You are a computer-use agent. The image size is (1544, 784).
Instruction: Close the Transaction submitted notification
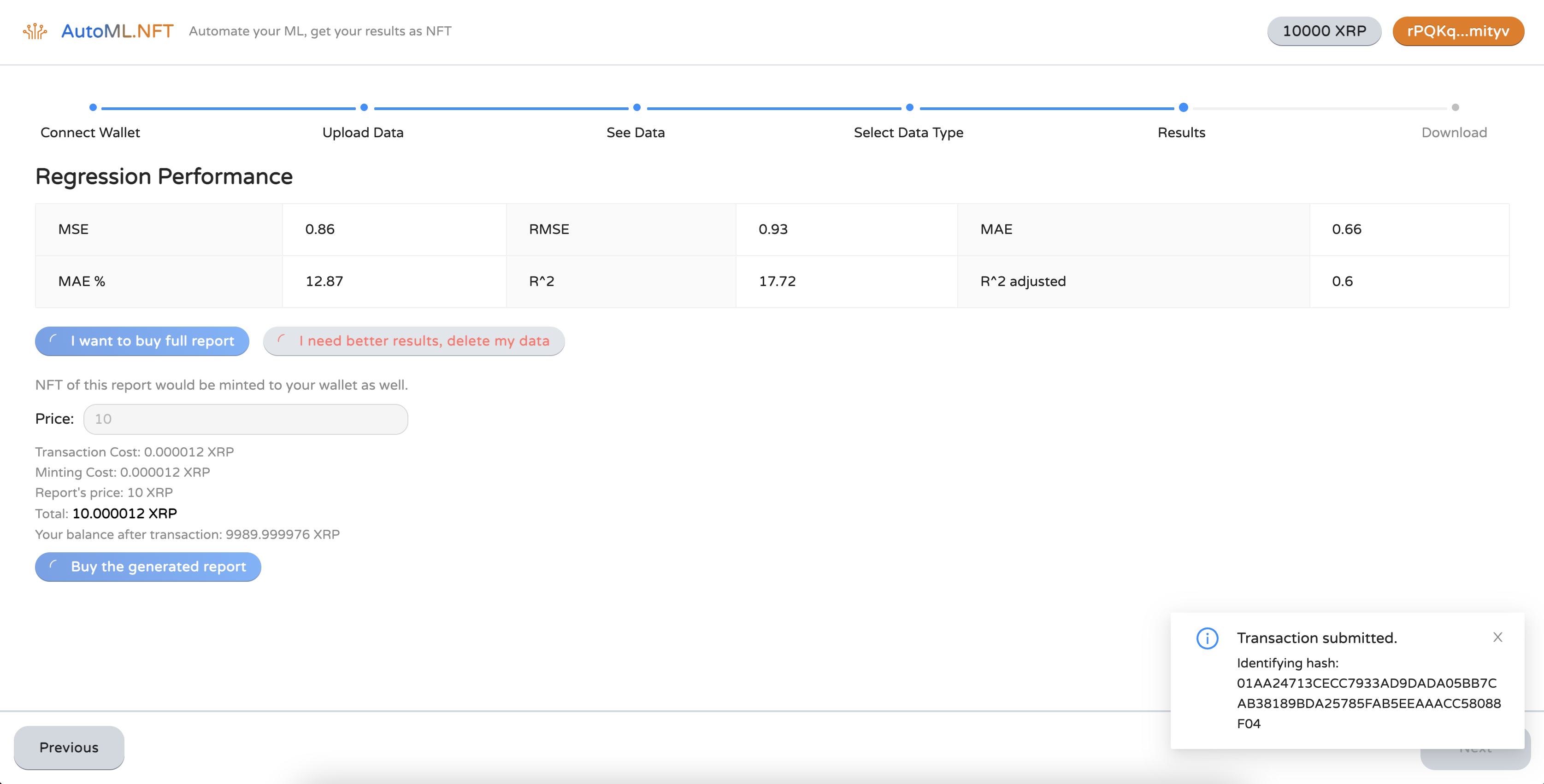tap(1497, 637)
